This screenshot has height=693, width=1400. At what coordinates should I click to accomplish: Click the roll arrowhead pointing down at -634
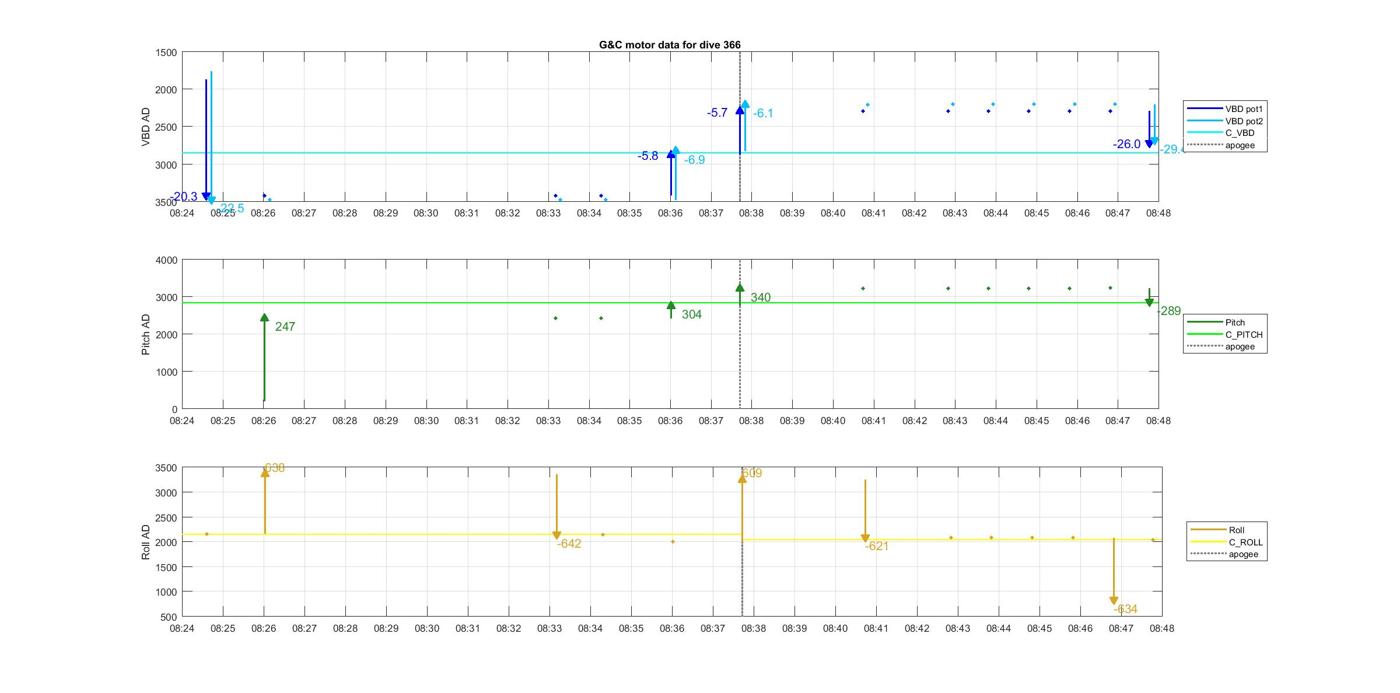click(1114, 601)
